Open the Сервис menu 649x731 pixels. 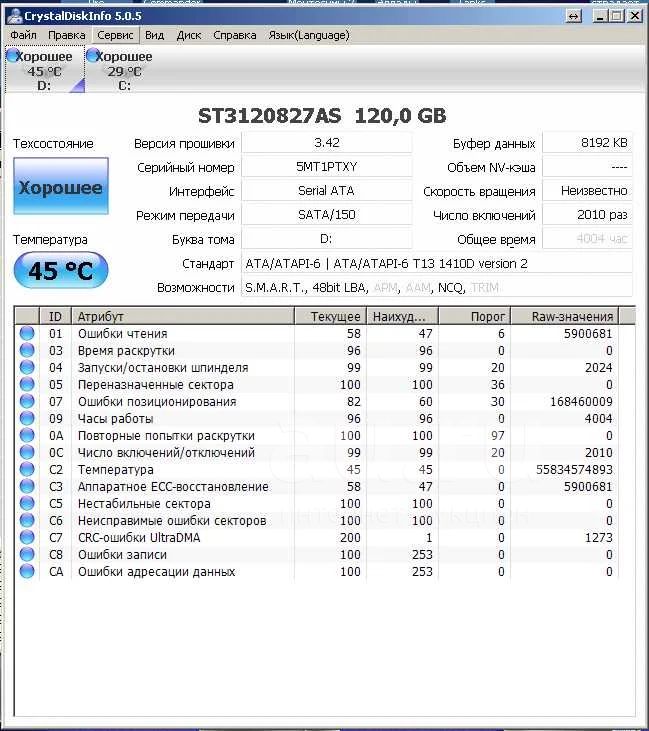pyautogui.click(x=115, y=35)
